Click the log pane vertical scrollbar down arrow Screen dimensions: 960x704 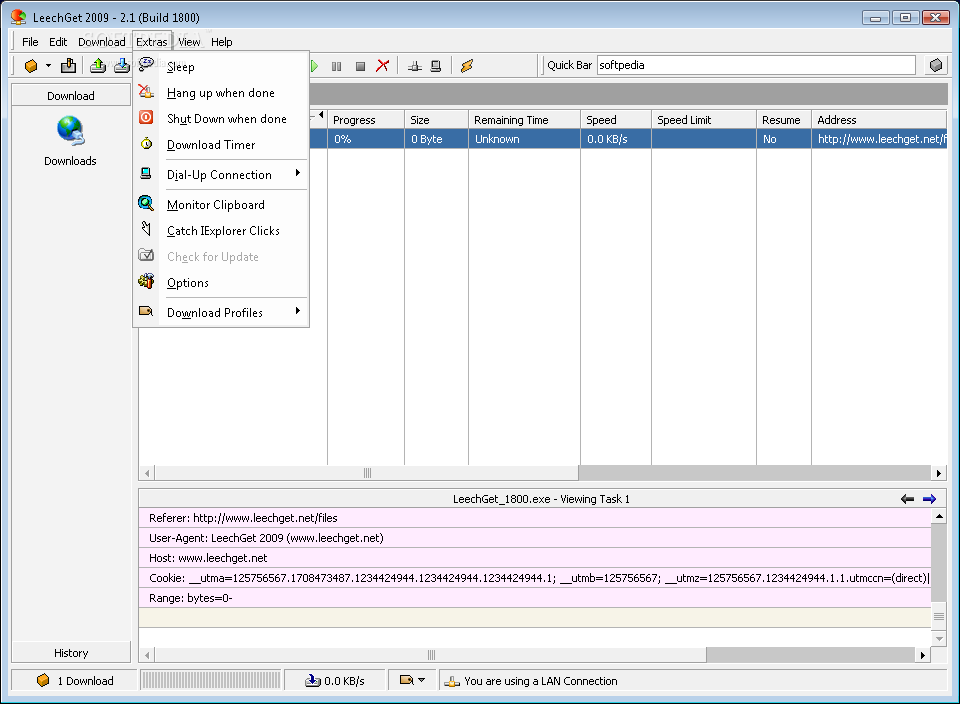click(939, 638)
